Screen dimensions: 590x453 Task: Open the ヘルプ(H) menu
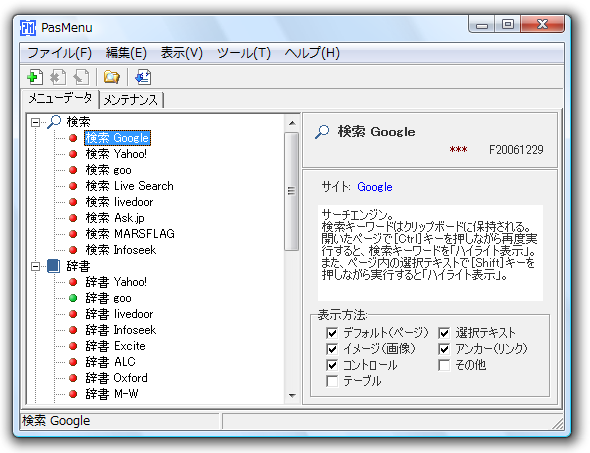click(x=312, y=53)
